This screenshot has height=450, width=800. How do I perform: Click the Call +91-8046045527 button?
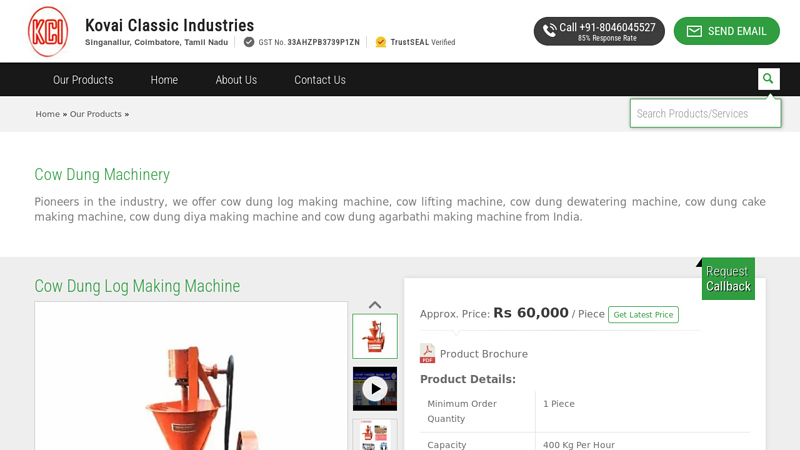coord(599,31)
